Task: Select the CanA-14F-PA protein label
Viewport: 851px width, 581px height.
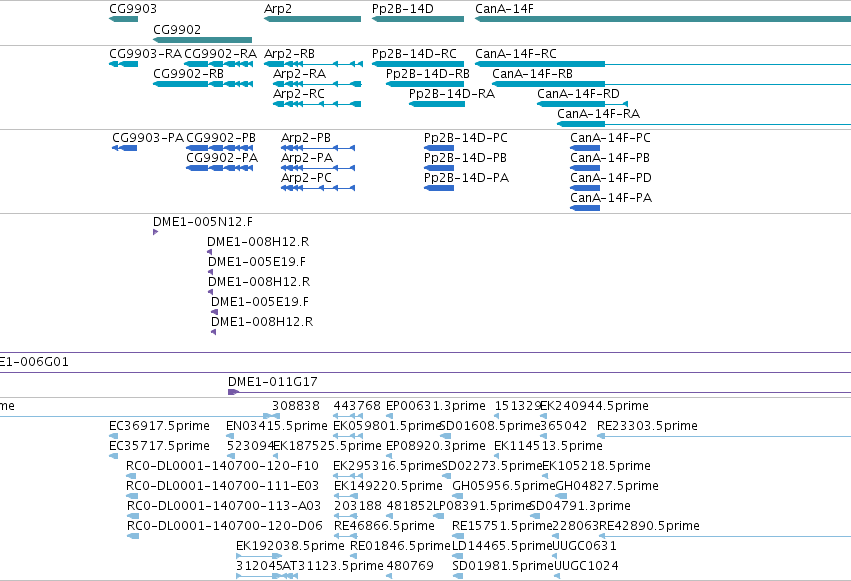Action: tap(611, 198)
